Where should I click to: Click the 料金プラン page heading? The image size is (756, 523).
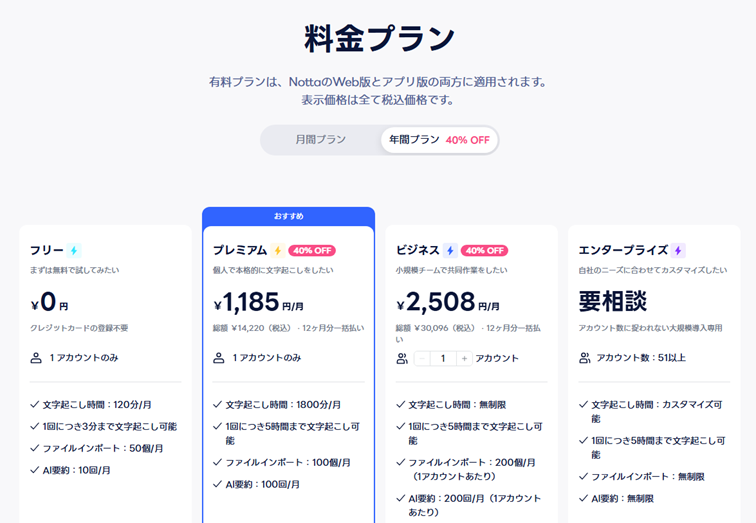click(x=379, y=39)
